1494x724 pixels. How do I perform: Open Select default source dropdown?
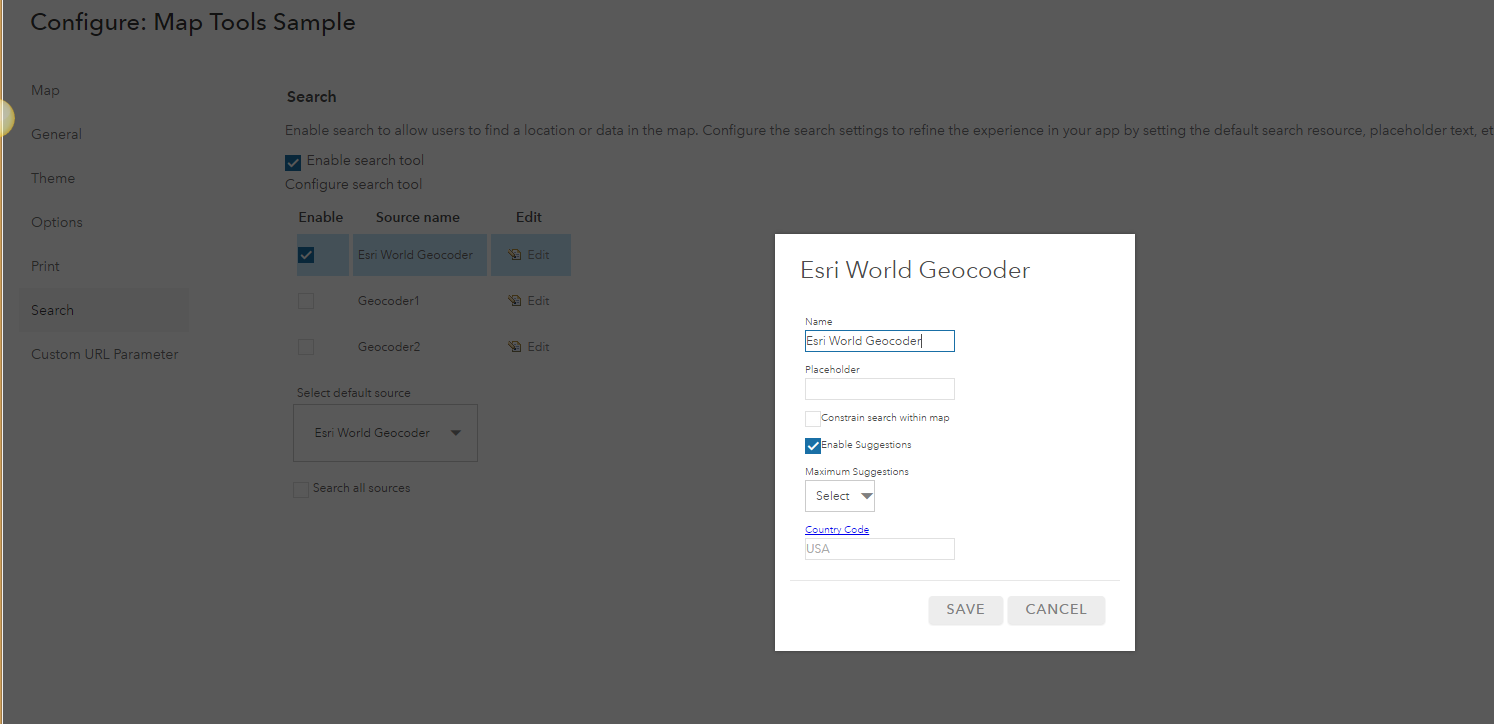point(385,433)
